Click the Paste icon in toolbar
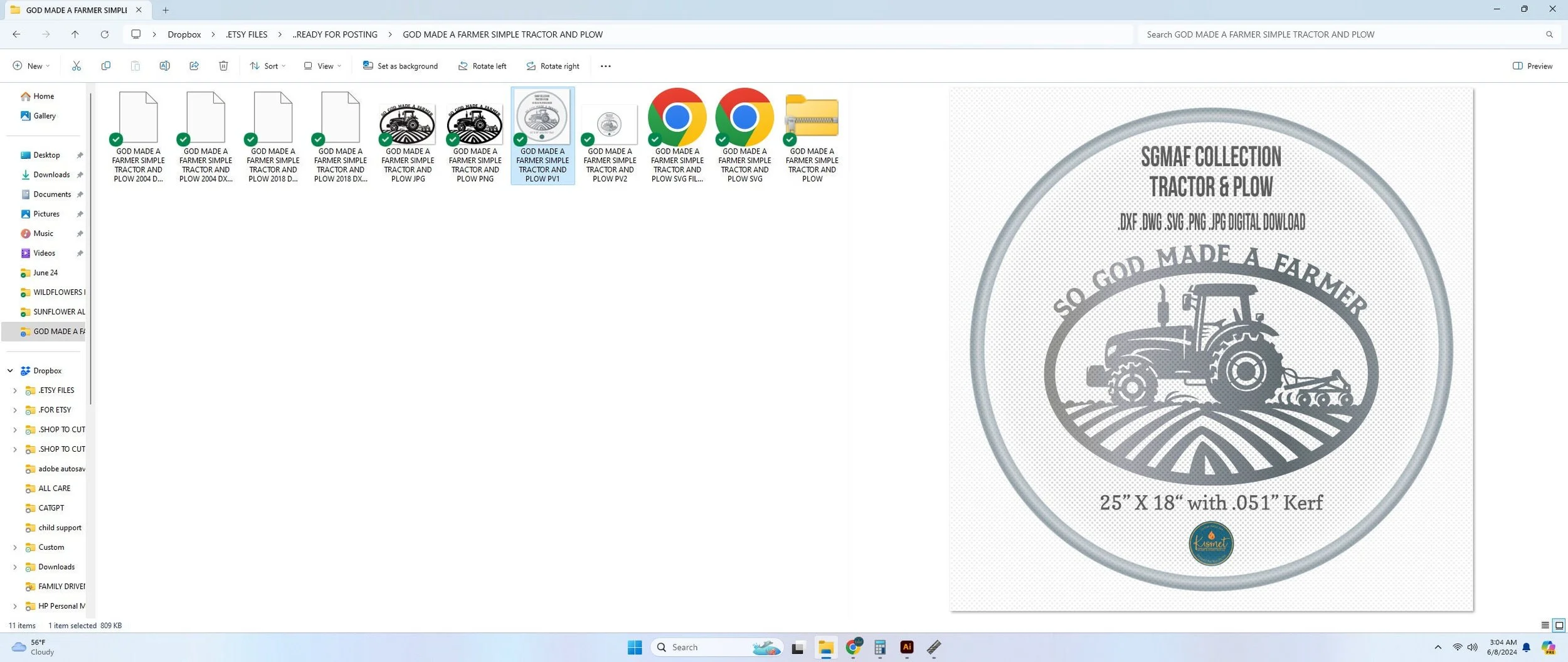The image size is (1568, 662). [135, 66]
